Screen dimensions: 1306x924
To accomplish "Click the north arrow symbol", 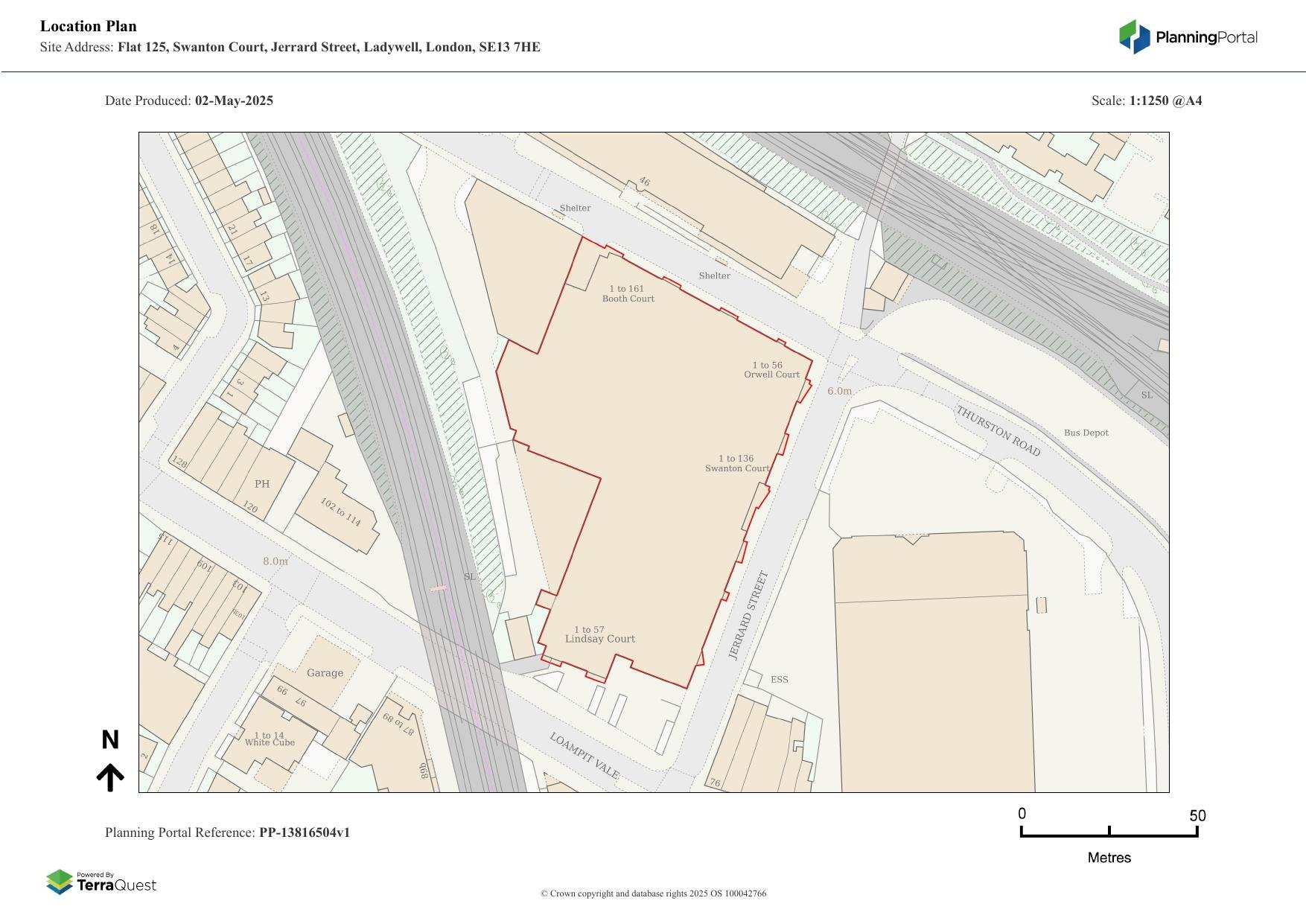I will [x=110, y=777].
